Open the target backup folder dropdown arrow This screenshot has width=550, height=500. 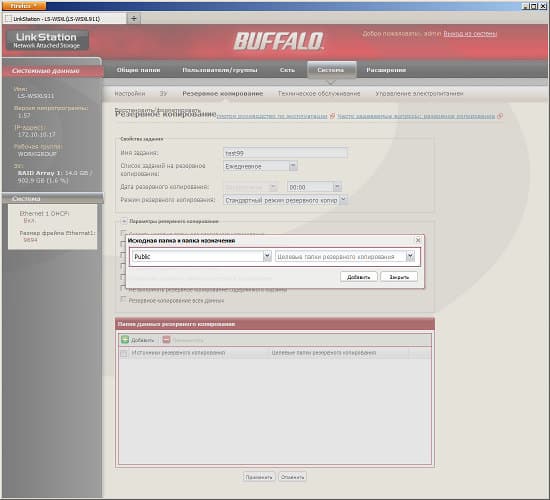(x=410, y=256)
